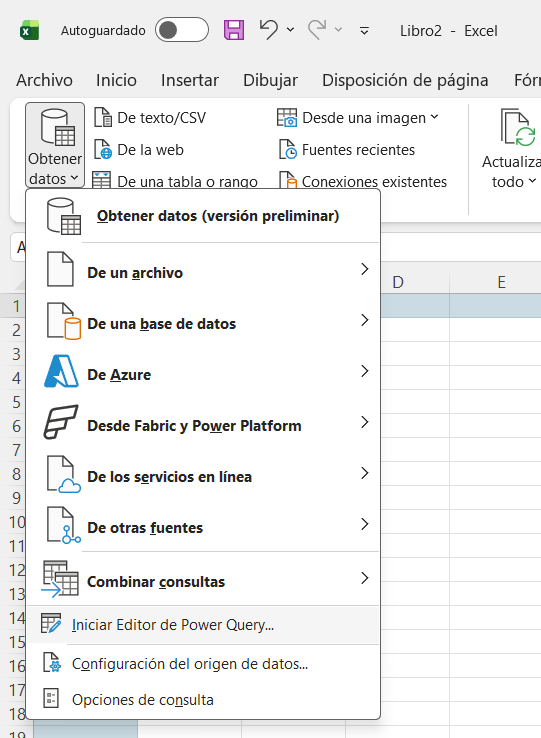Click the Combinar consultas tables icon
This screenshot has width=541, height=738.
pyautogui.click(x=60, y=579)
